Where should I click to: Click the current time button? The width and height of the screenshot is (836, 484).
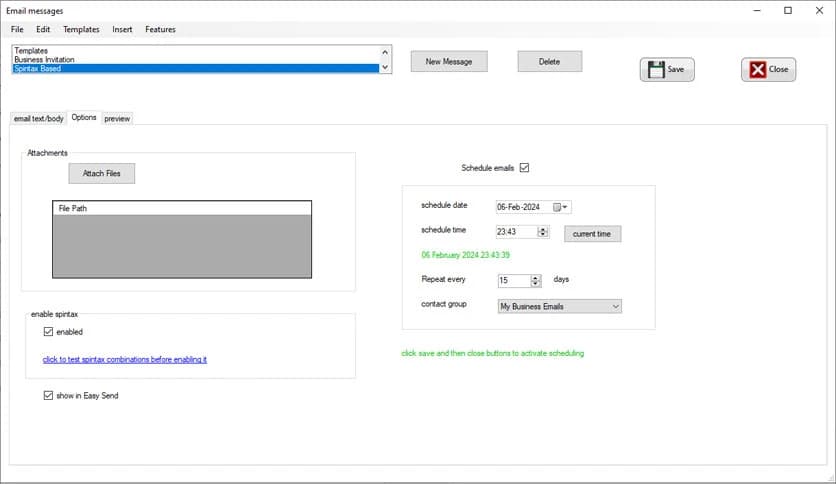[x=592, y=234]
